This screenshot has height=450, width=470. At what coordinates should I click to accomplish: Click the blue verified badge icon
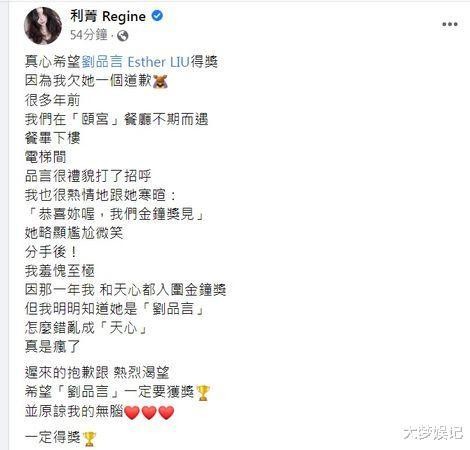click(157, 15)
